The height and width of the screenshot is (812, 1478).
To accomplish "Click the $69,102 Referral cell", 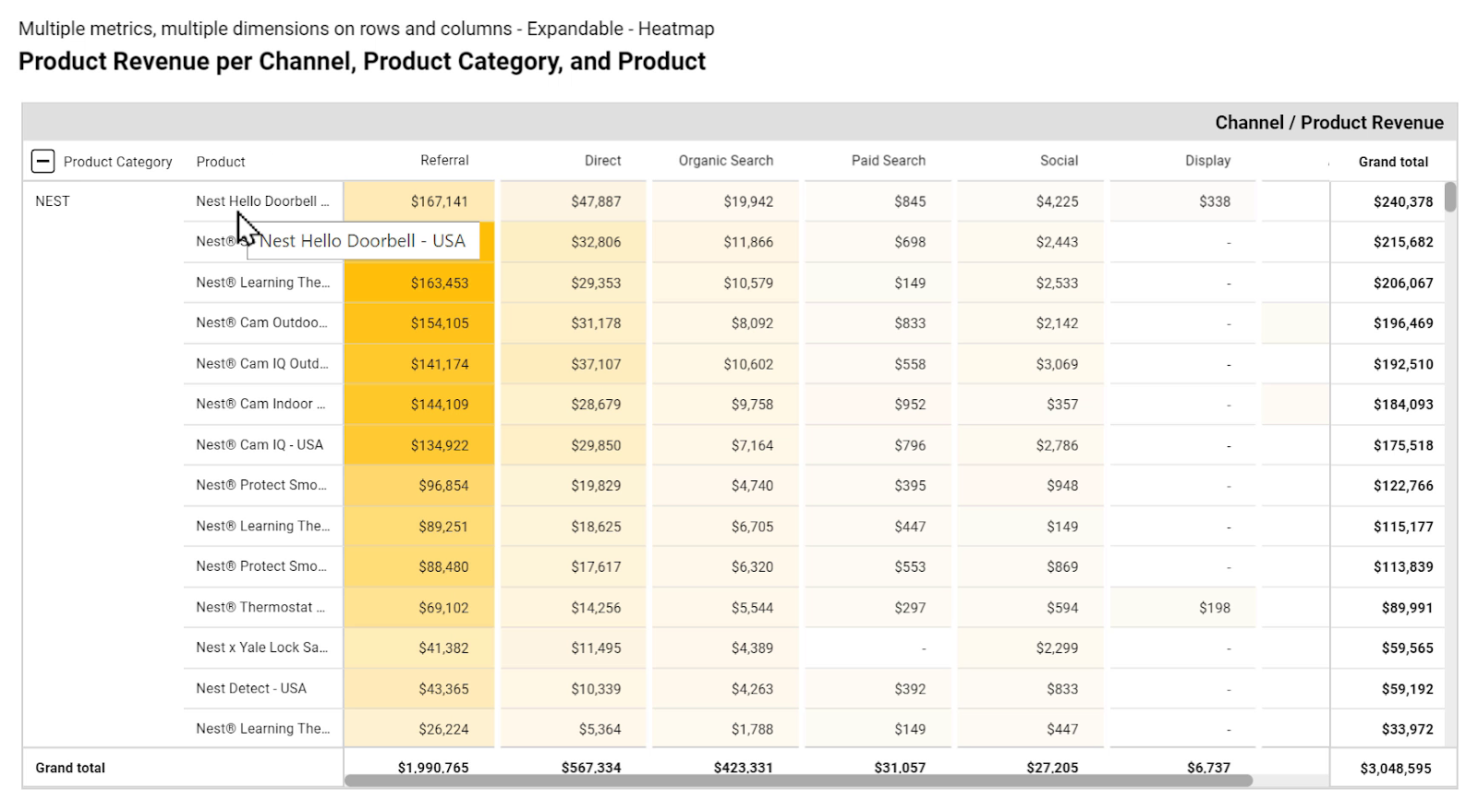I will (419, 608).
